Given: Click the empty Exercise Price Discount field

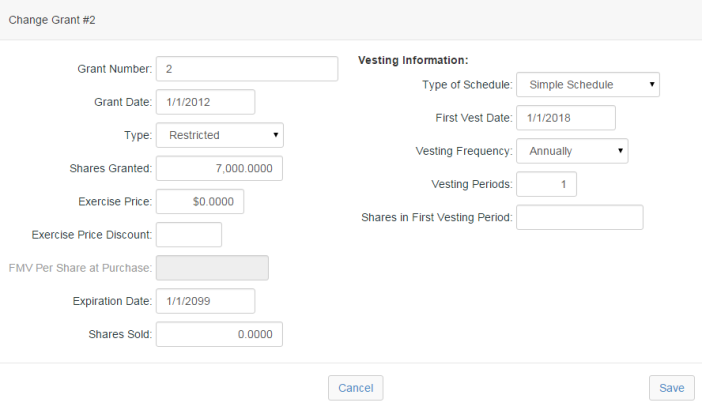Looking at the screenshot, I should 188,235.
